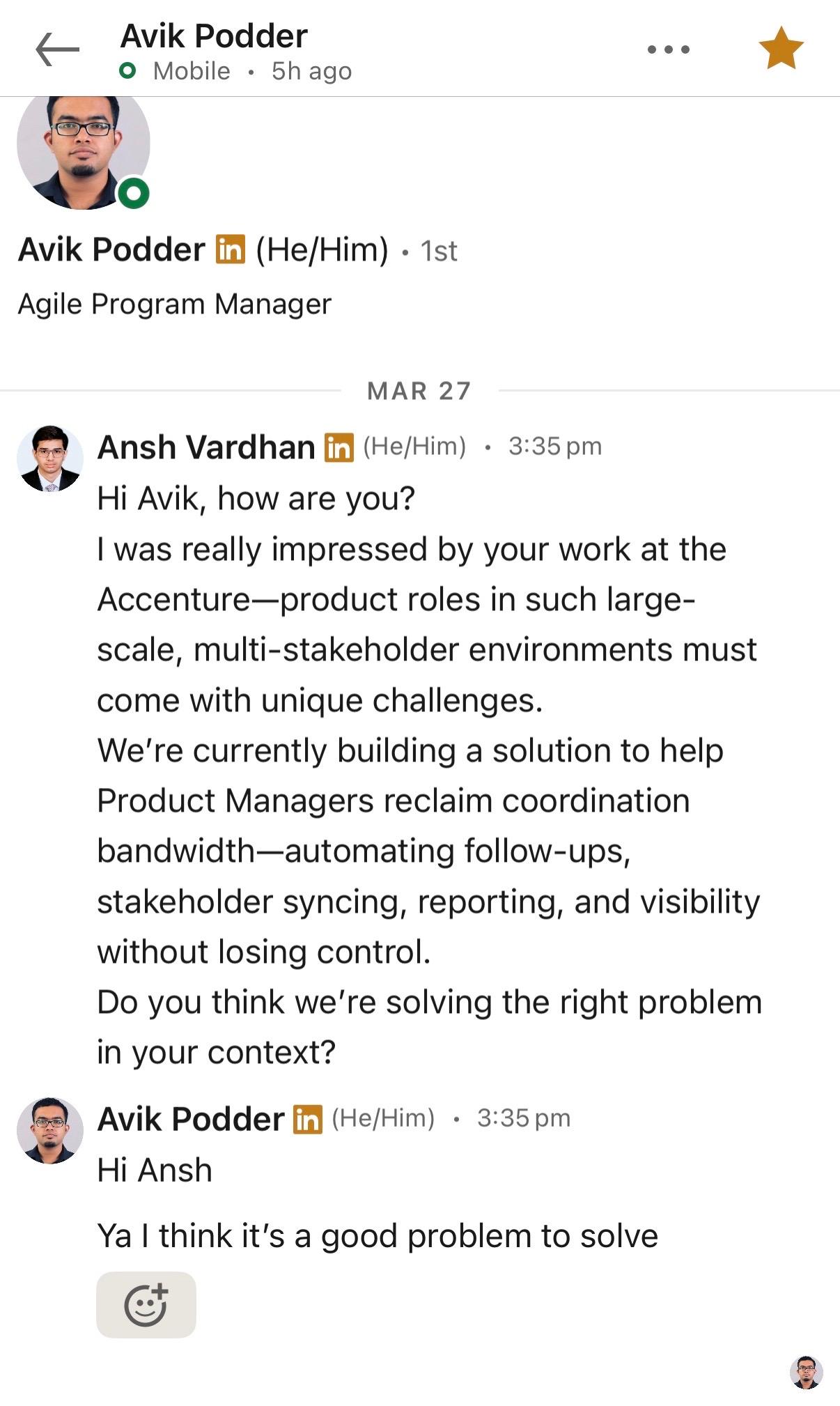Tap LinkedIn badge next to Ansh Vardhan

tap(339, 447)
